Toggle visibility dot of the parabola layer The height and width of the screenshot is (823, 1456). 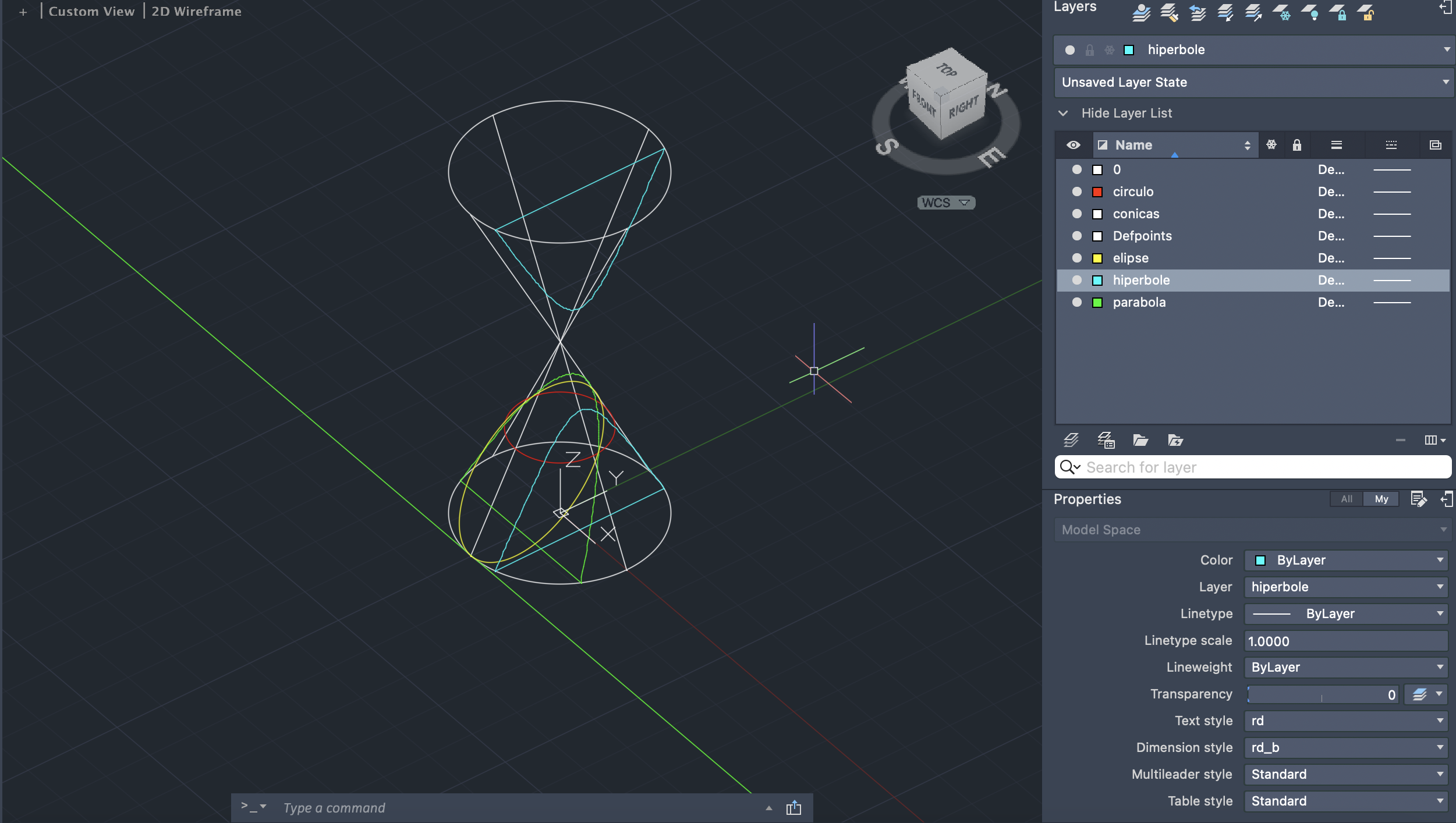[x=1076, y=302]
